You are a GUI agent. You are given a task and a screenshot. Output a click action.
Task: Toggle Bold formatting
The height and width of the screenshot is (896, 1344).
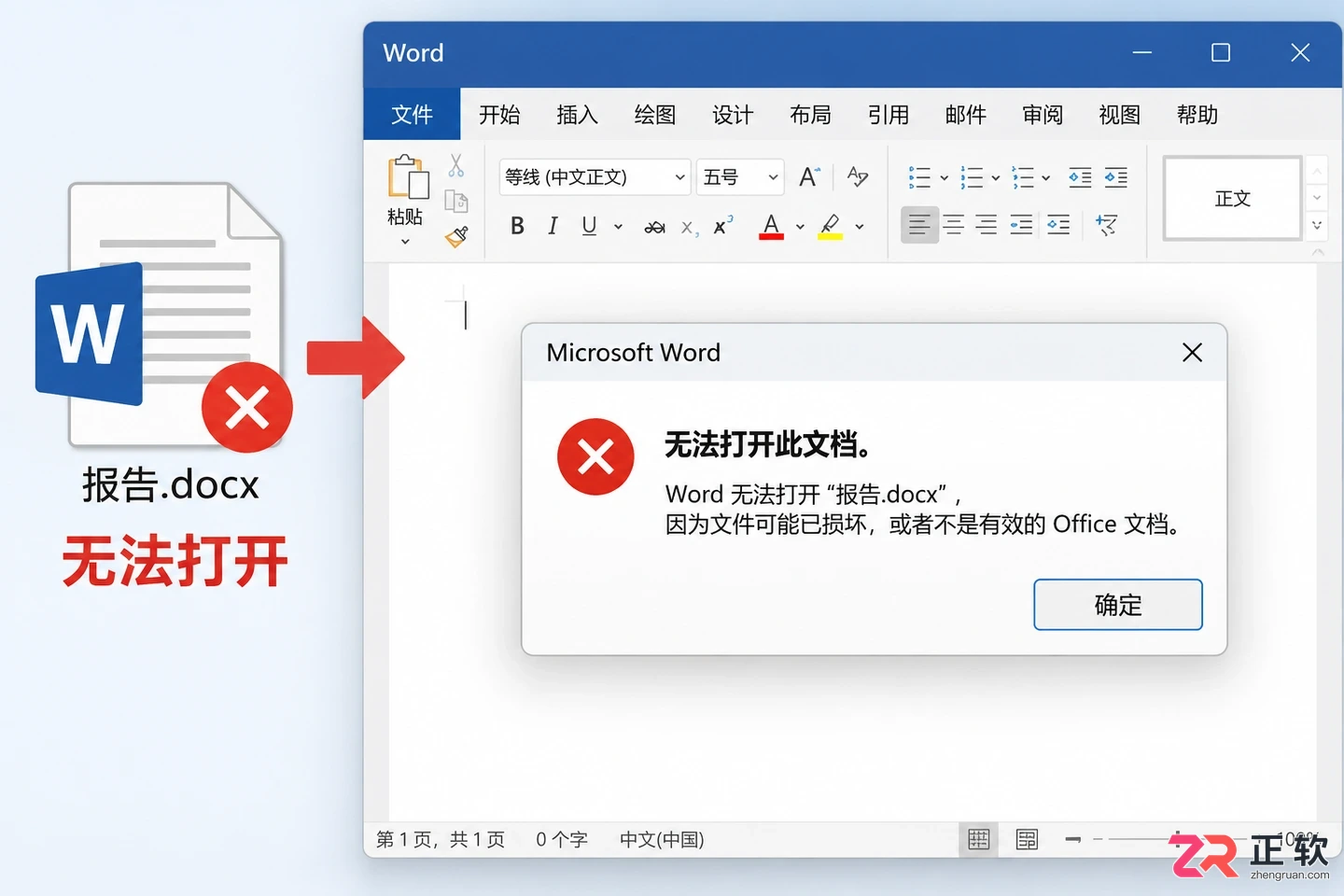click(517, 226)
